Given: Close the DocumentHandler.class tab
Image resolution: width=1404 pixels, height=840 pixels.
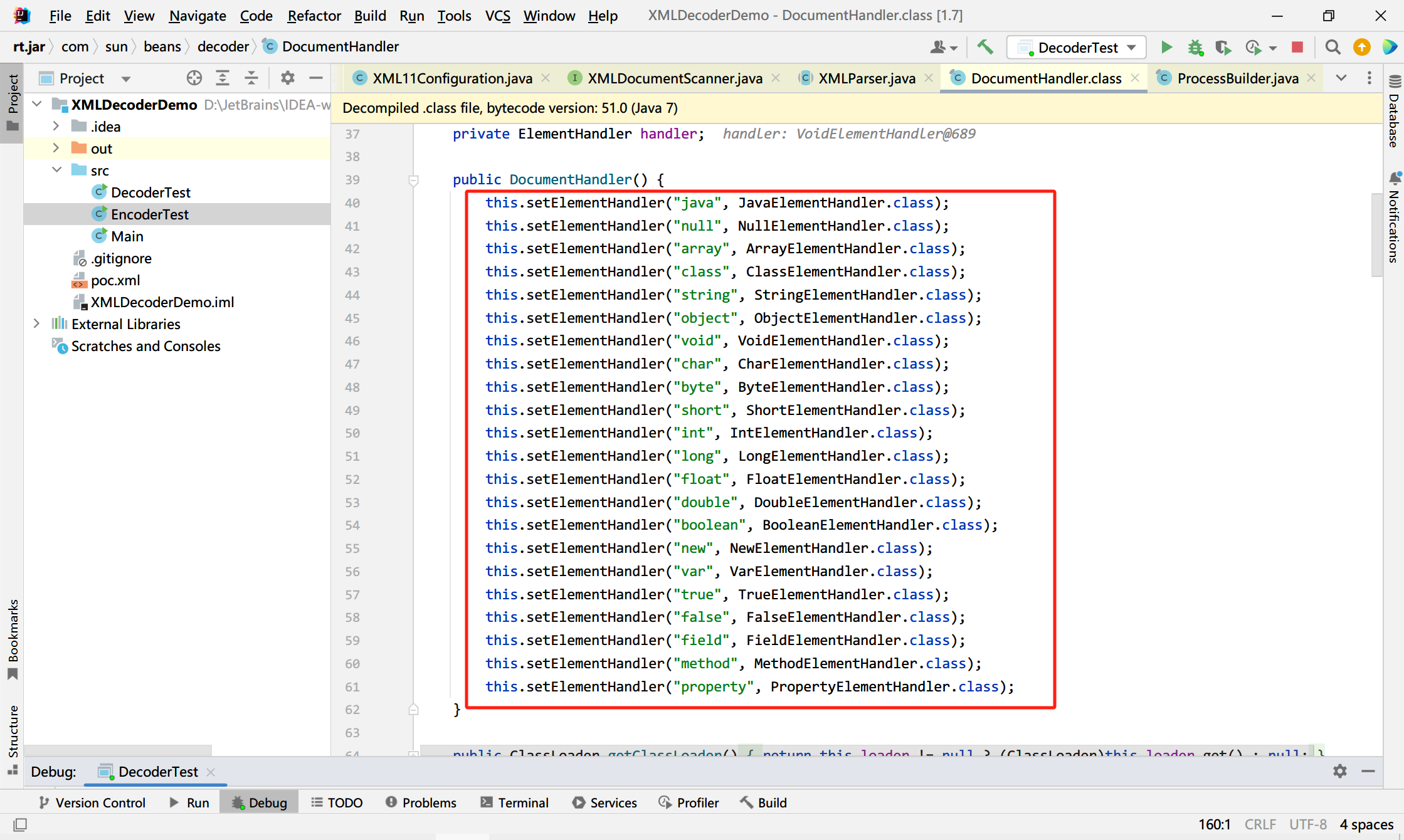Looking at the screenshot, I should 1135,78.
